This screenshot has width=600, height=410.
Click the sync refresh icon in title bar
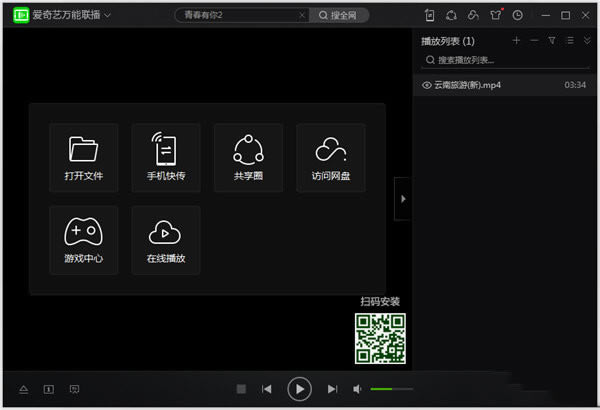click(452, 15)
